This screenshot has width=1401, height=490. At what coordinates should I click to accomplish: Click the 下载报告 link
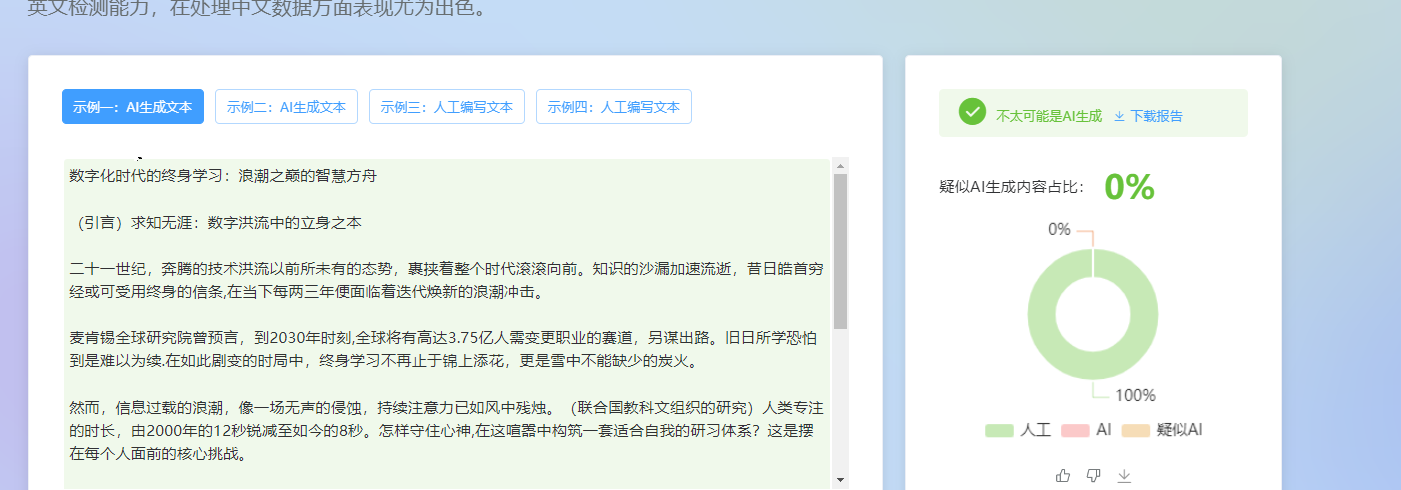click(1156, 116)
